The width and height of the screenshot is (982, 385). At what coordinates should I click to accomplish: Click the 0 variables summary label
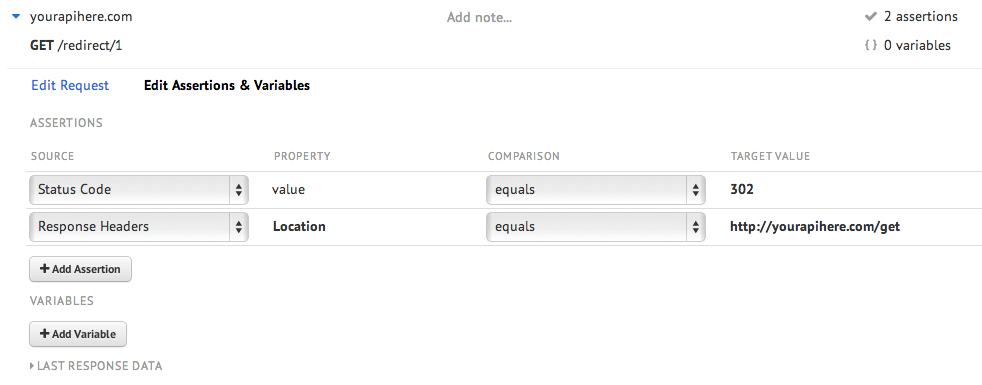pyautogui.click(x=917, y=46)
